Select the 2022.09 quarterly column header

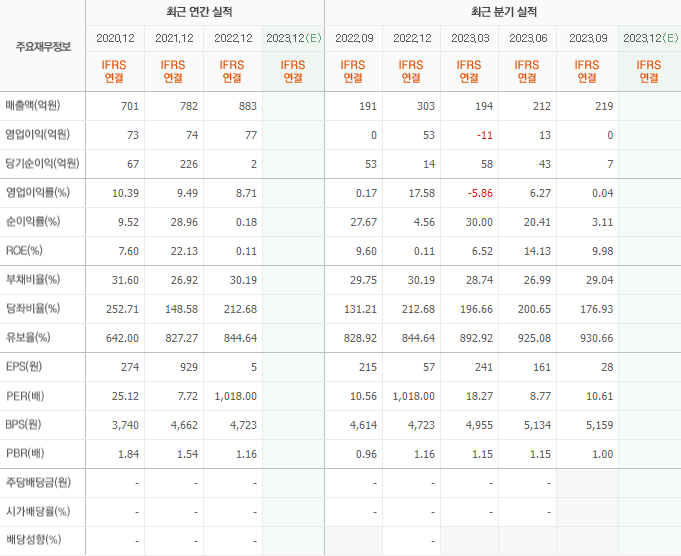(354, 38)
